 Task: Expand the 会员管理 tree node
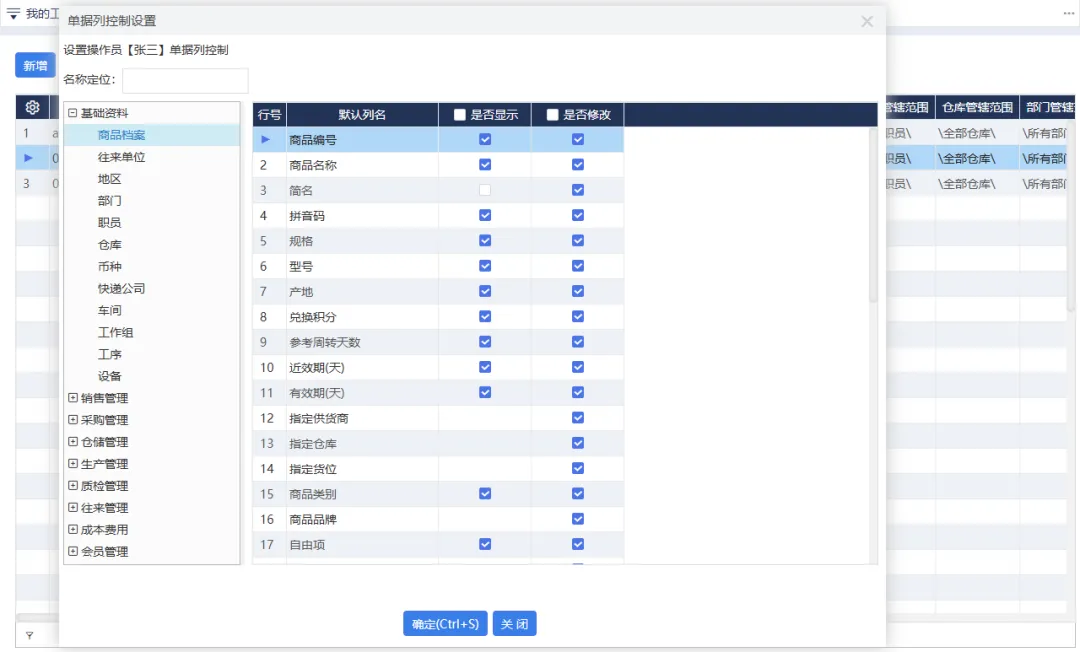point(73,551)
